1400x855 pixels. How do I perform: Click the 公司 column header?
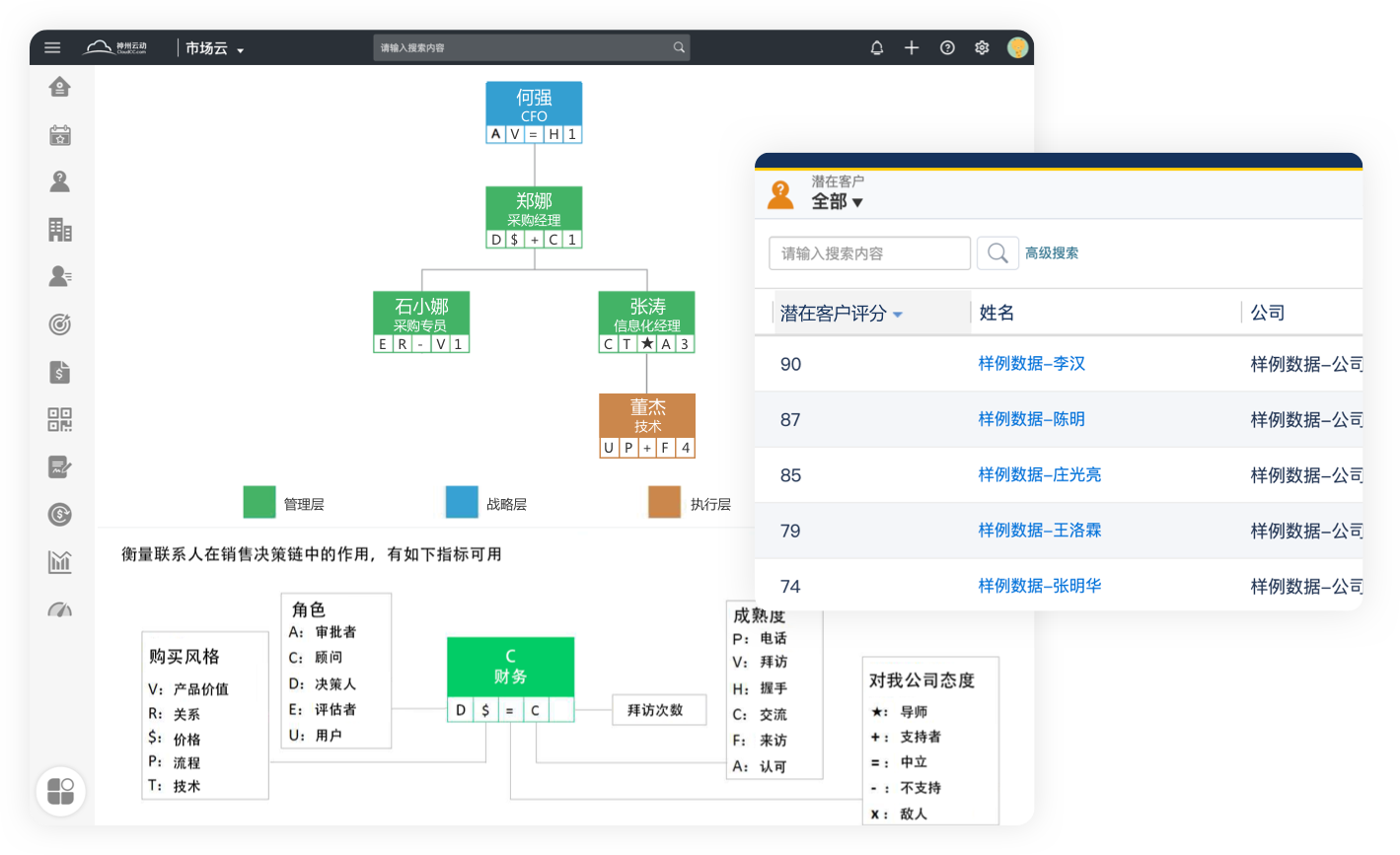(1268, 313)
